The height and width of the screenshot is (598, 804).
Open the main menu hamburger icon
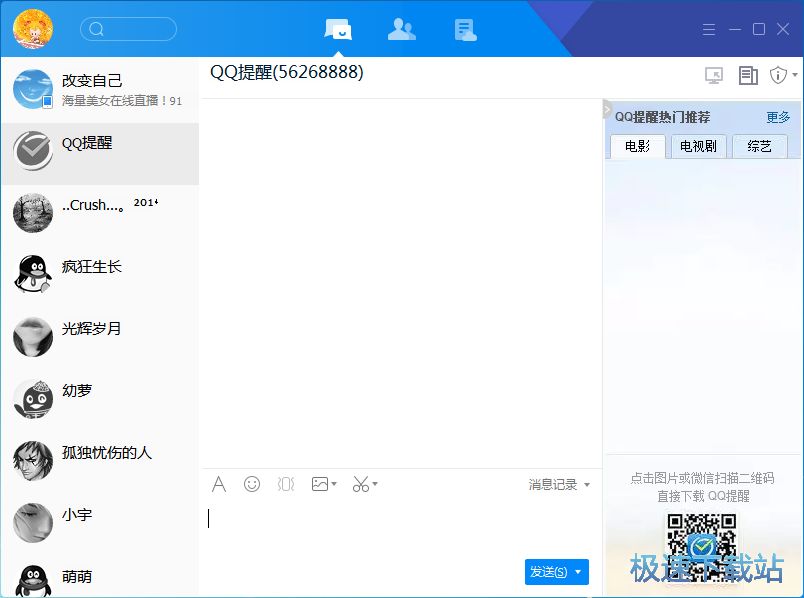click(709, 29)
